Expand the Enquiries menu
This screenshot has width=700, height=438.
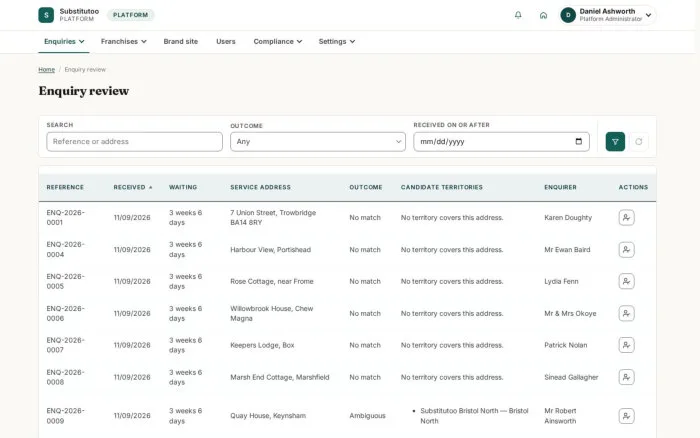tap(64, 42)
